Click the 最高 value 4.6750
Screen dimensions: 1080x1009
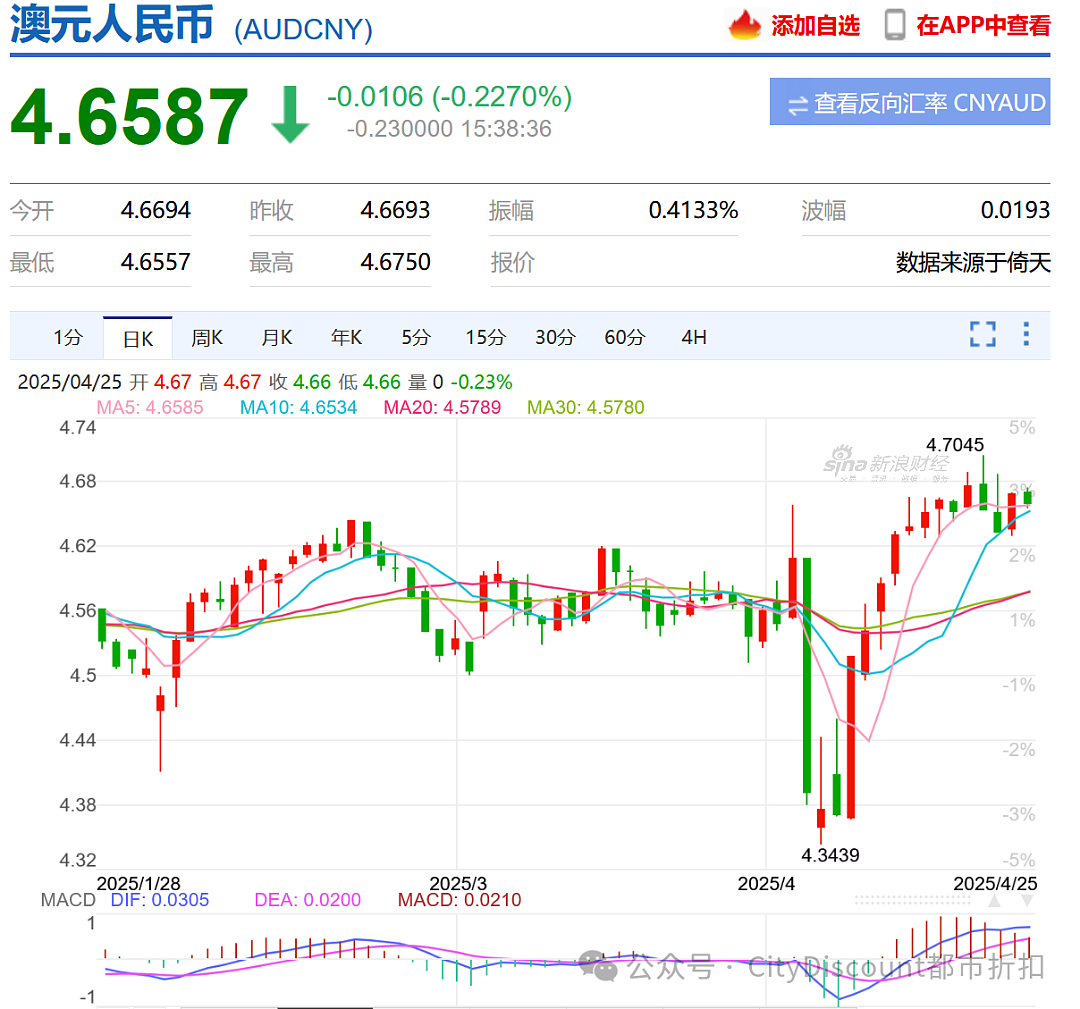(395, 262)
